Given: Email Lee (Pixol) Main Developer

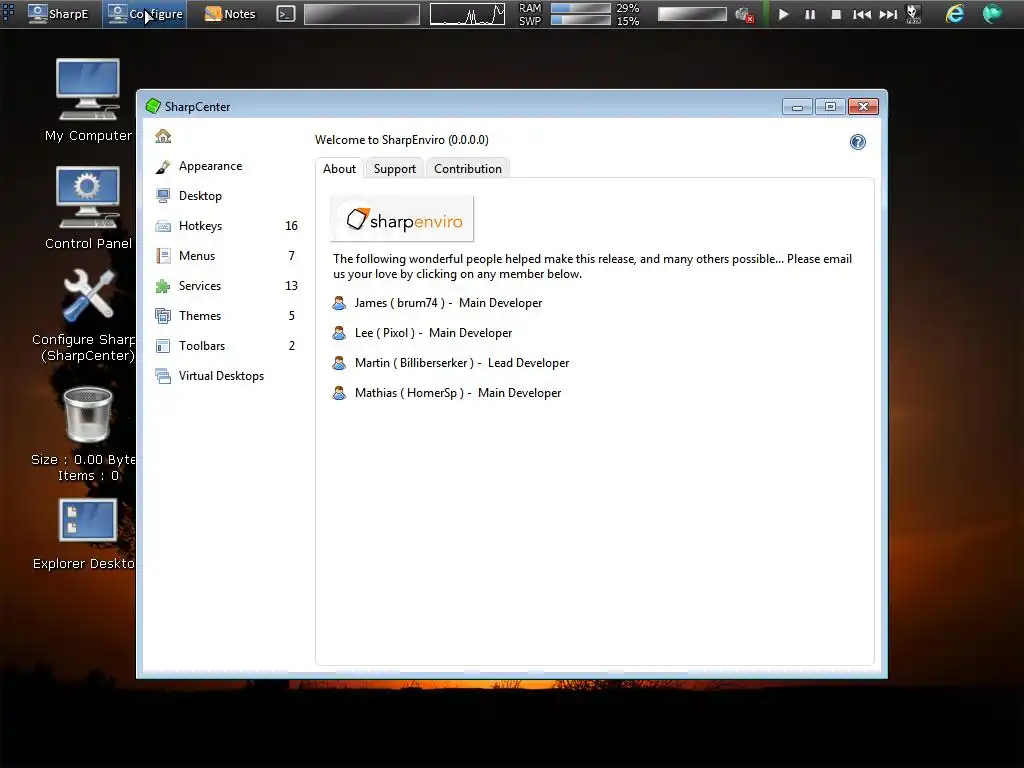Looking at the screenshot, I should pyautogui.click(x=433, y=333).
